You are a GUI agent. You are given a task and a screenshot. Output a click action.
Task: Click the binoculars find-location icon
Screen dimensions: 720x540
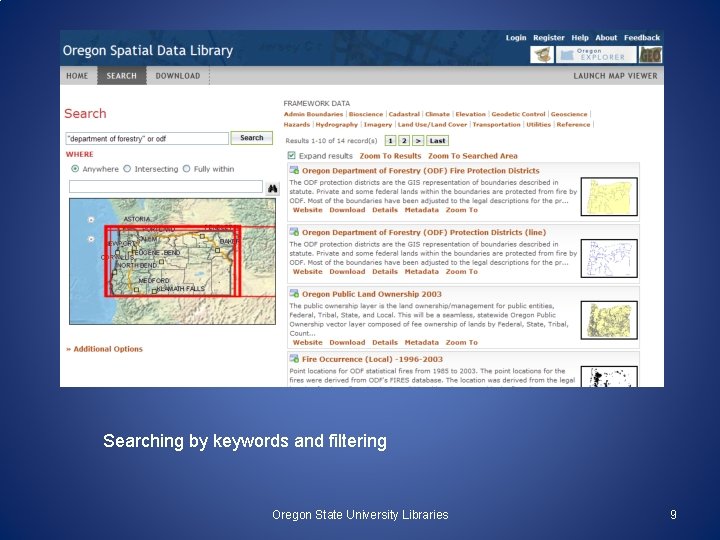[273, 189]
